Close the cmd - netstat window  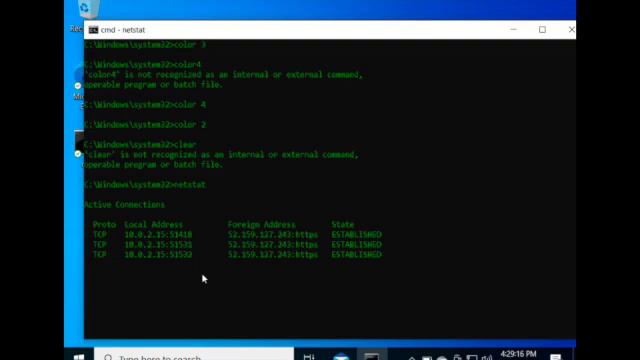571,29
